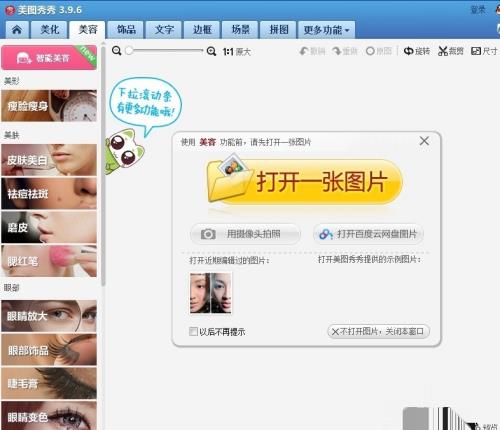The width and height of the screenshot is (500, 430).
Task: Select the 祛痘祛斑 blemish removal tool
Action: pos(49,193)
